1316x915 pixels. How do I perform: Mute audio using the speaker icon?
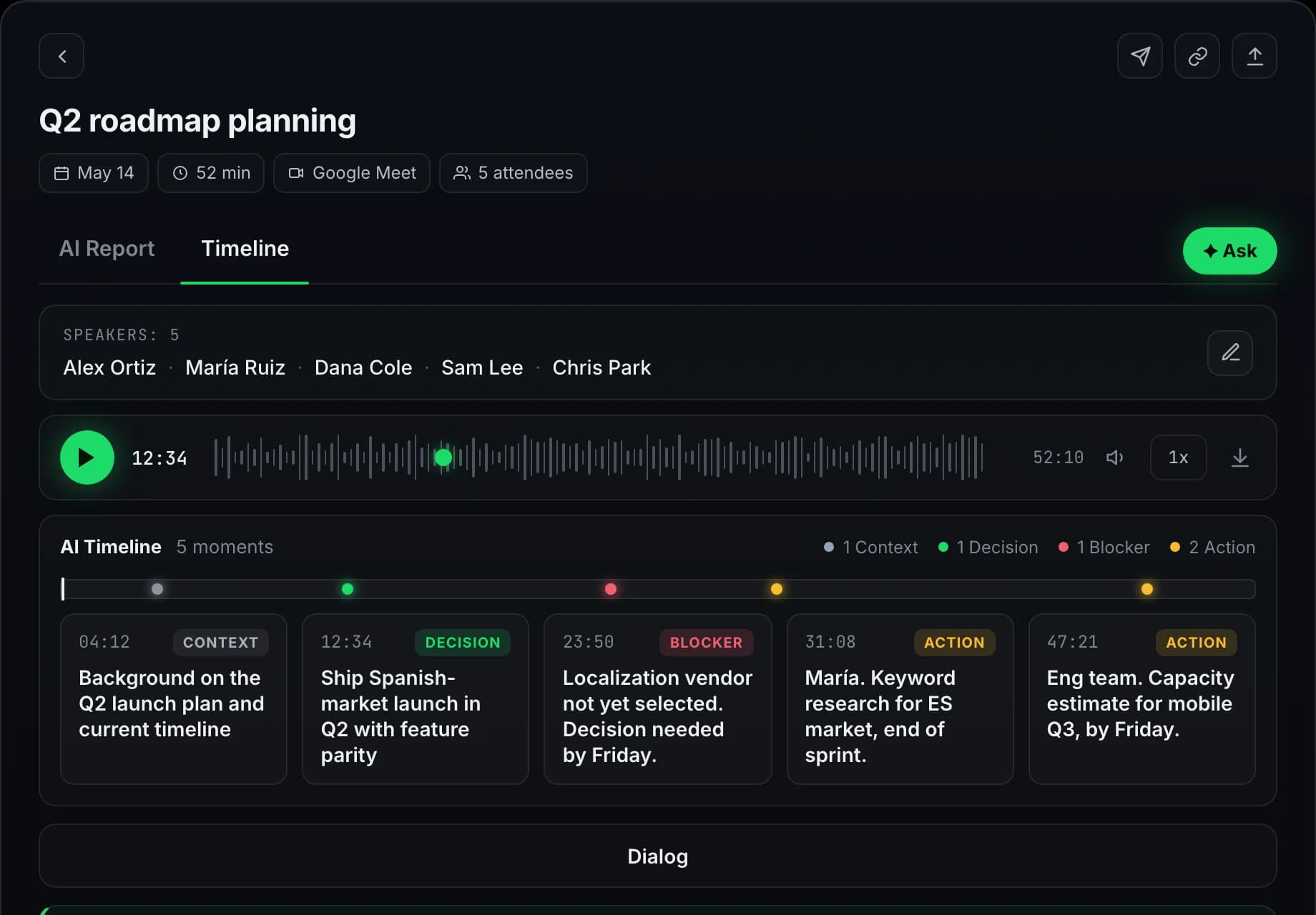coord(1114,457)
